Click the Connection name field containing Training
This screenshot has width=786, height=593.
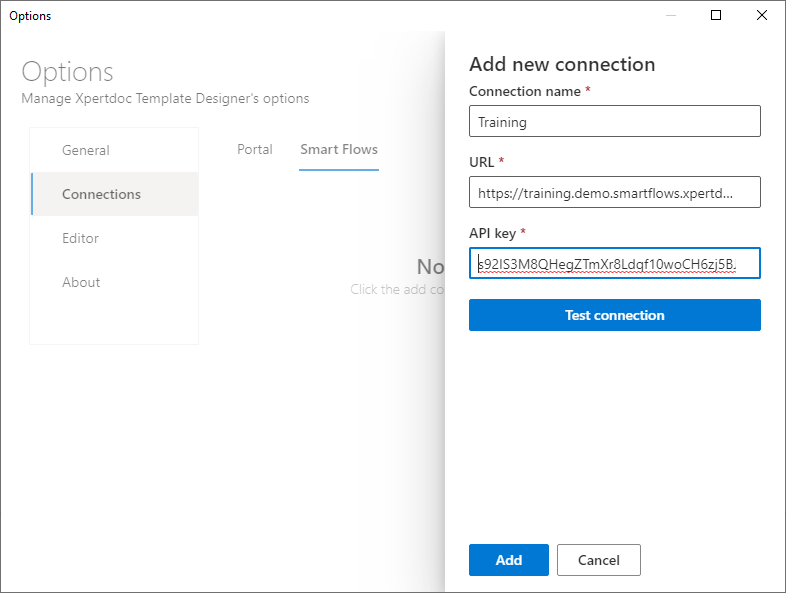(x=615, y=121)
